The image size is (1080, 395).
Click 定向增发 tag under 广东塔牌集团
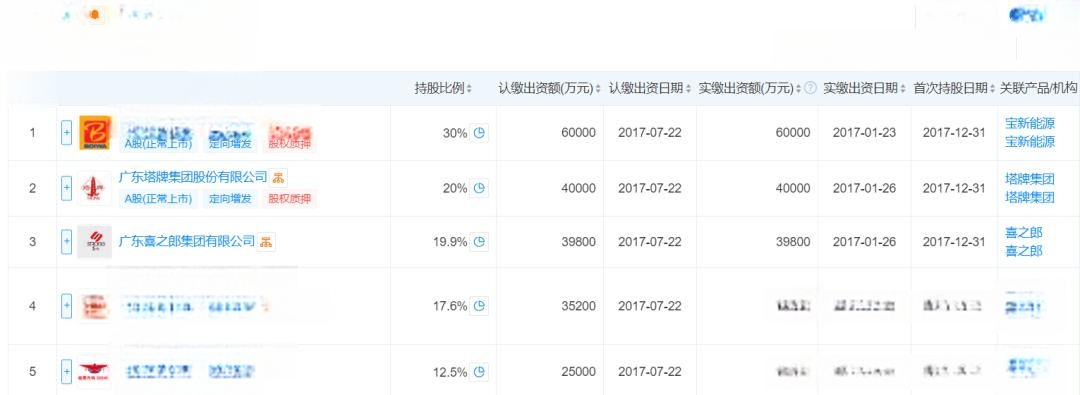230,200
